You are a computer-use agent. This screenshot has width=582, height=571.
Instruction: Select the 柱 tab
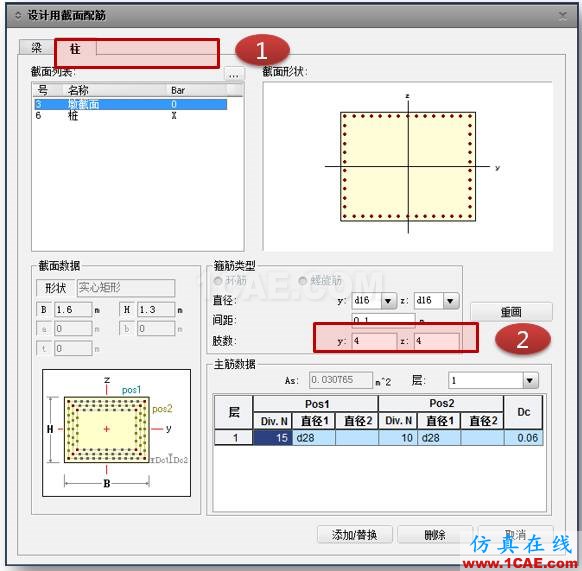pos(75,49)
